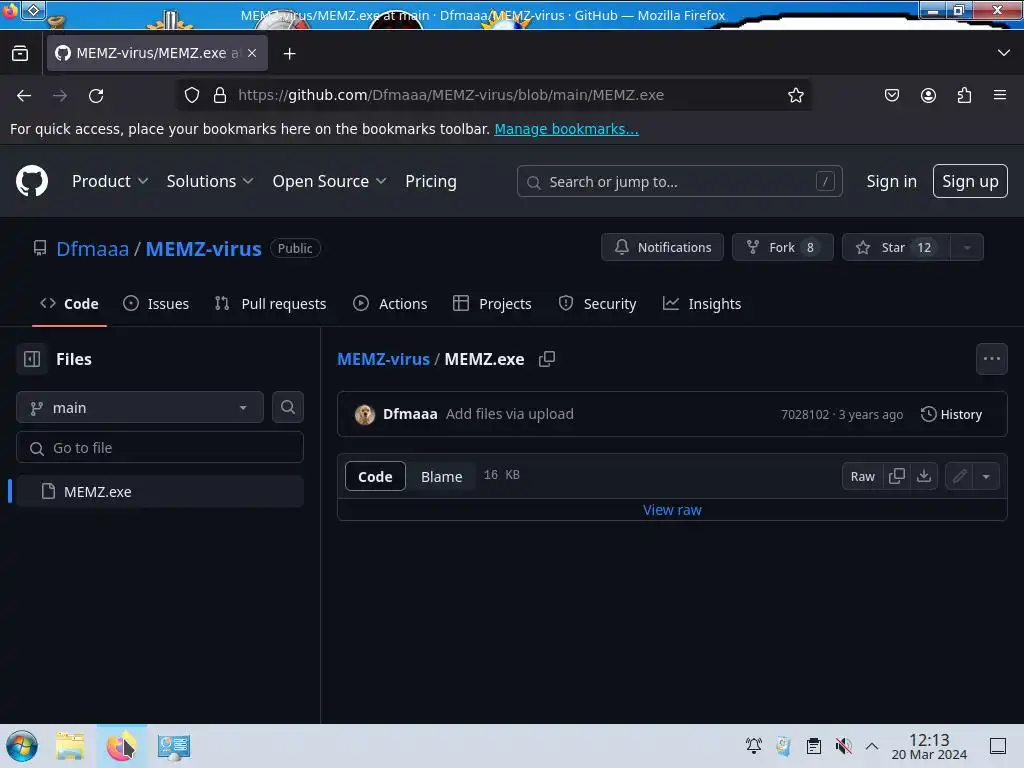Open the Pull requests tab
Image resolution: width=1024 pixels, height=768 pixels.
click(270, 304)
